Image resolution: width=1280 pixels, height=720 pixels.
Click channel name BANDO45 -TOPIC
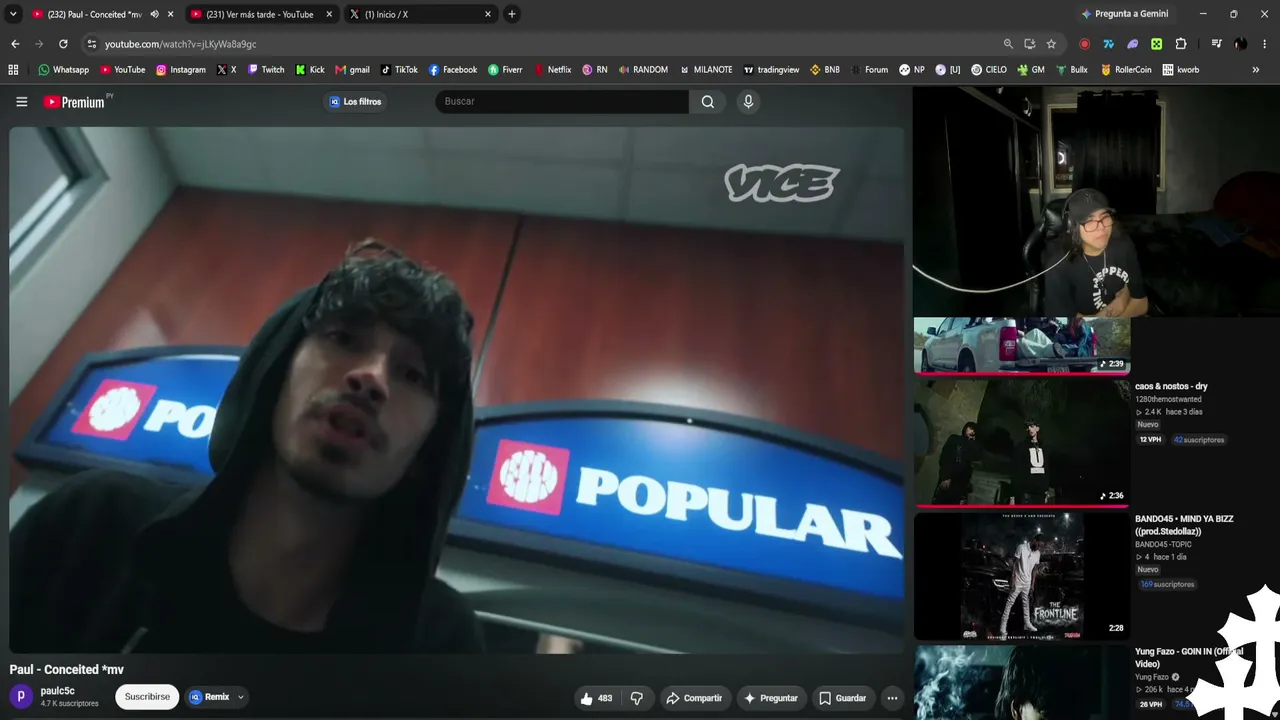point(1164,544)
